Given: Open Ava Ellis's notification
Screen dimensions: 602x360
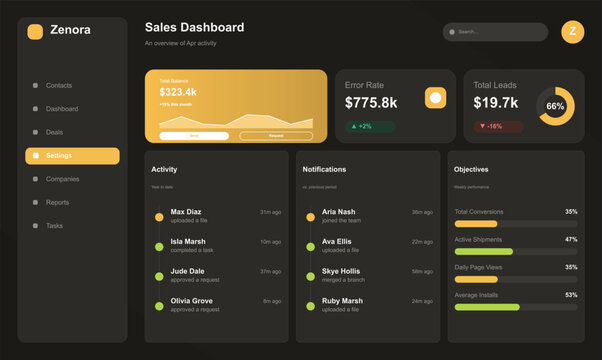Looking at the screenshot, I should point(368,246).
